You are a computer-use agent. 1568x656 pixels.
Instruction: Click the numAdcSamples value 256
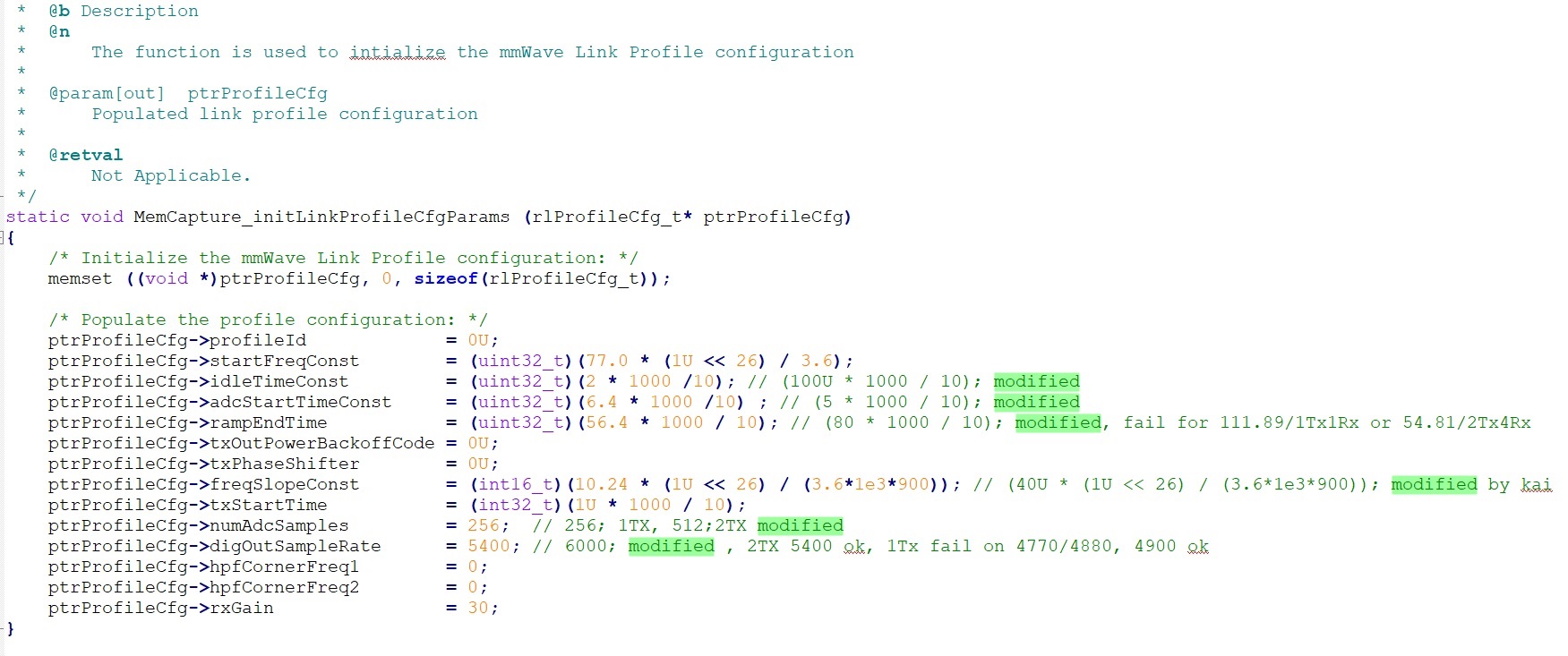point(484,525)
